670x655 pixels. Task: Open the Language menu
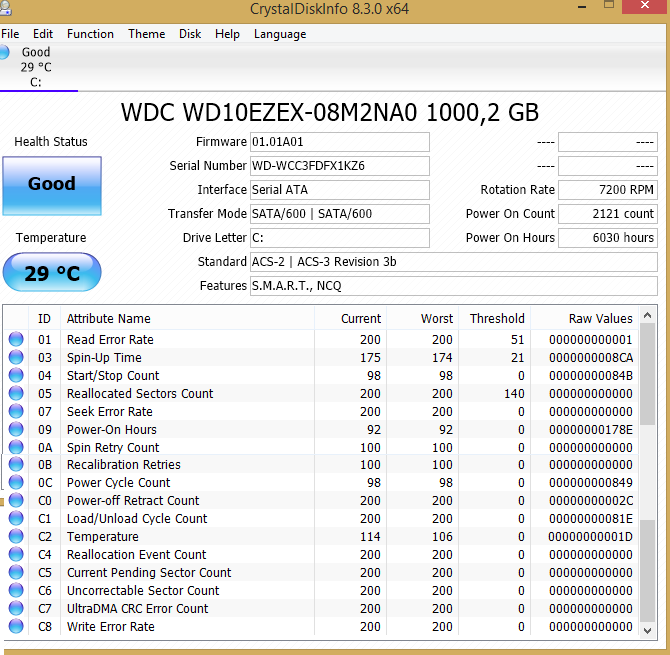[x=280, y=34]
